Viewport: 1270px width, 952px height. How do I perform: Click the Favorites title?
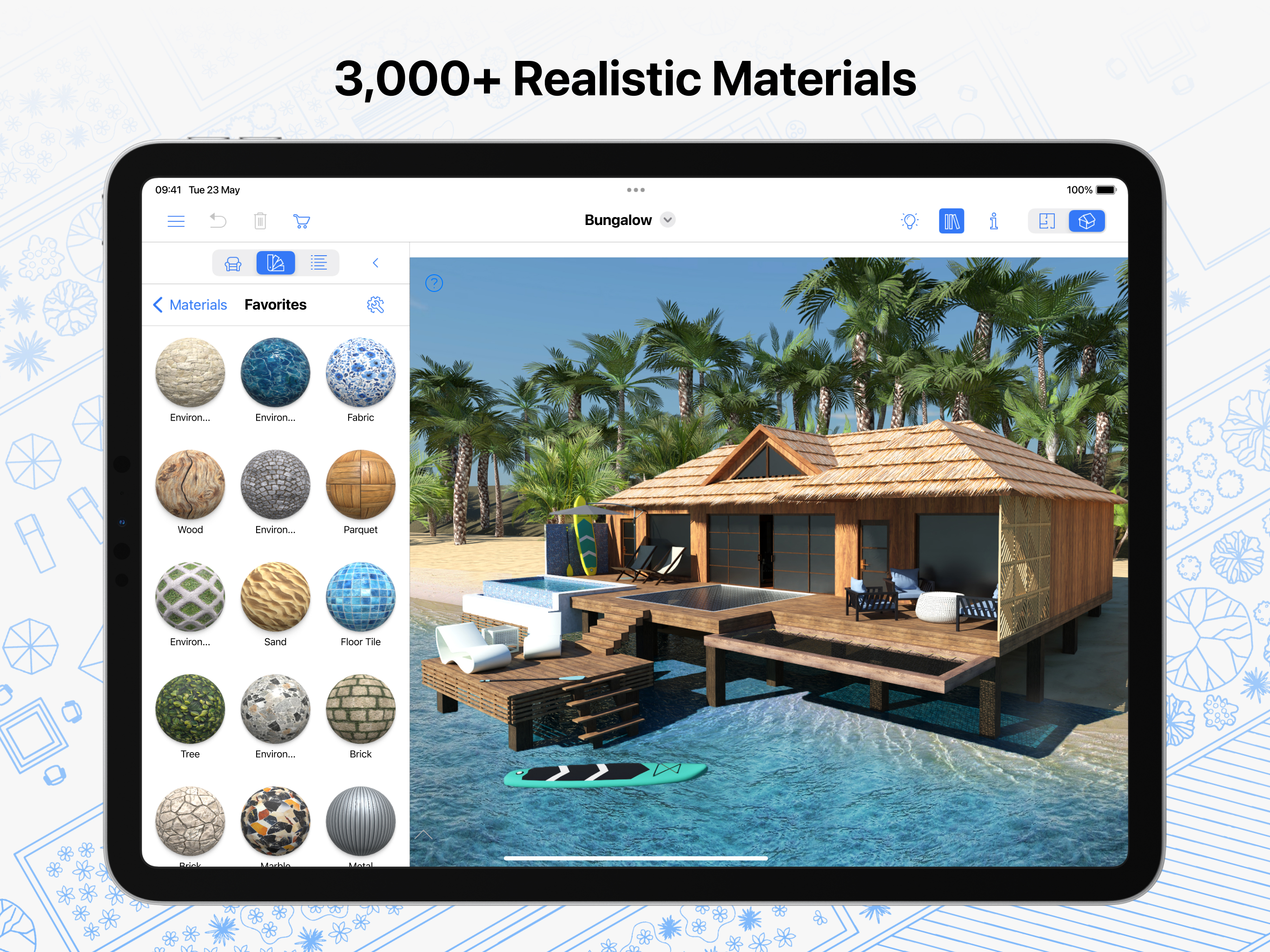(276, 305)
